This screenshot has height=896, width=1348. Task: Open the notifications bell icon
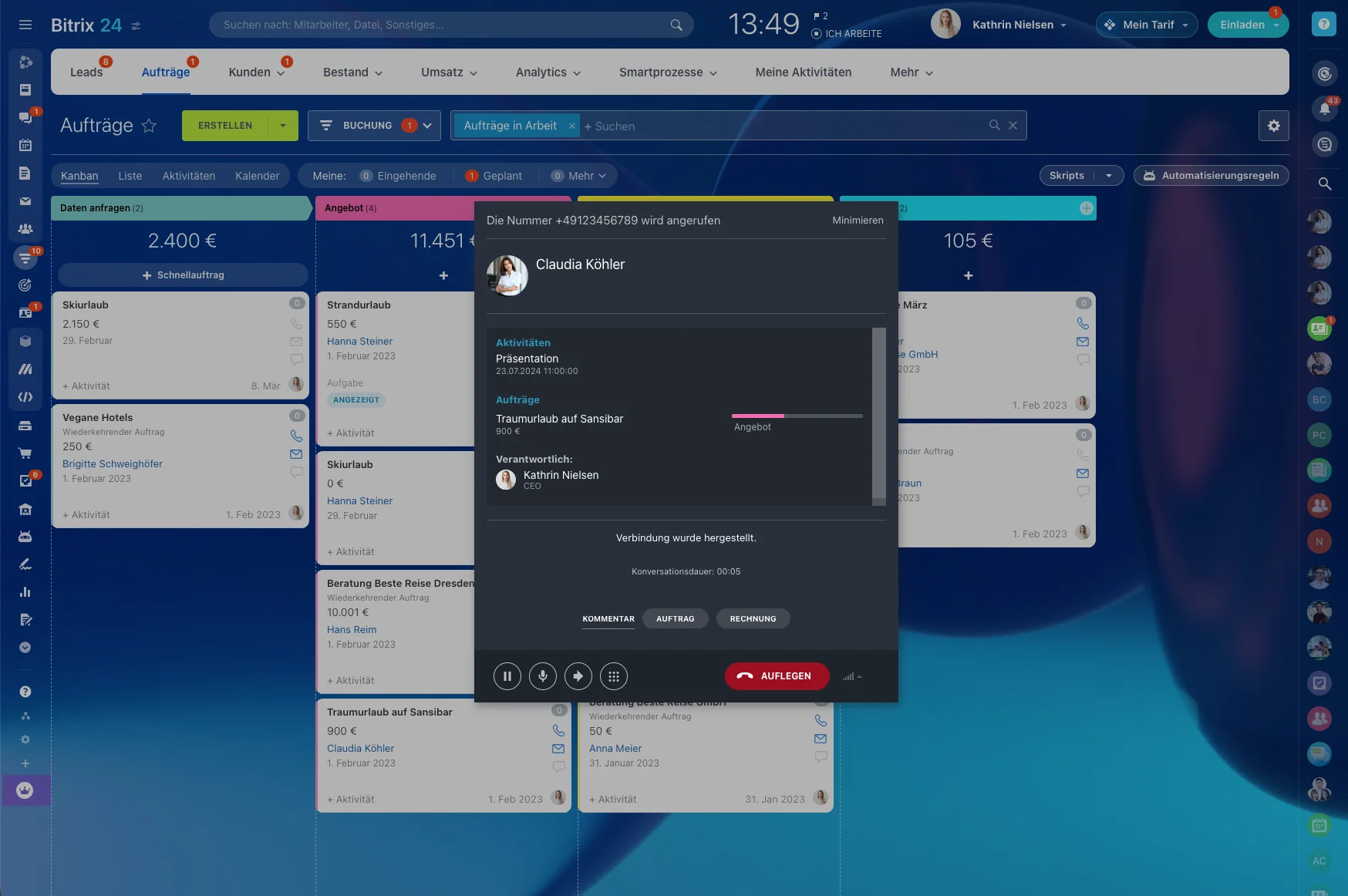pos(1324,109)
